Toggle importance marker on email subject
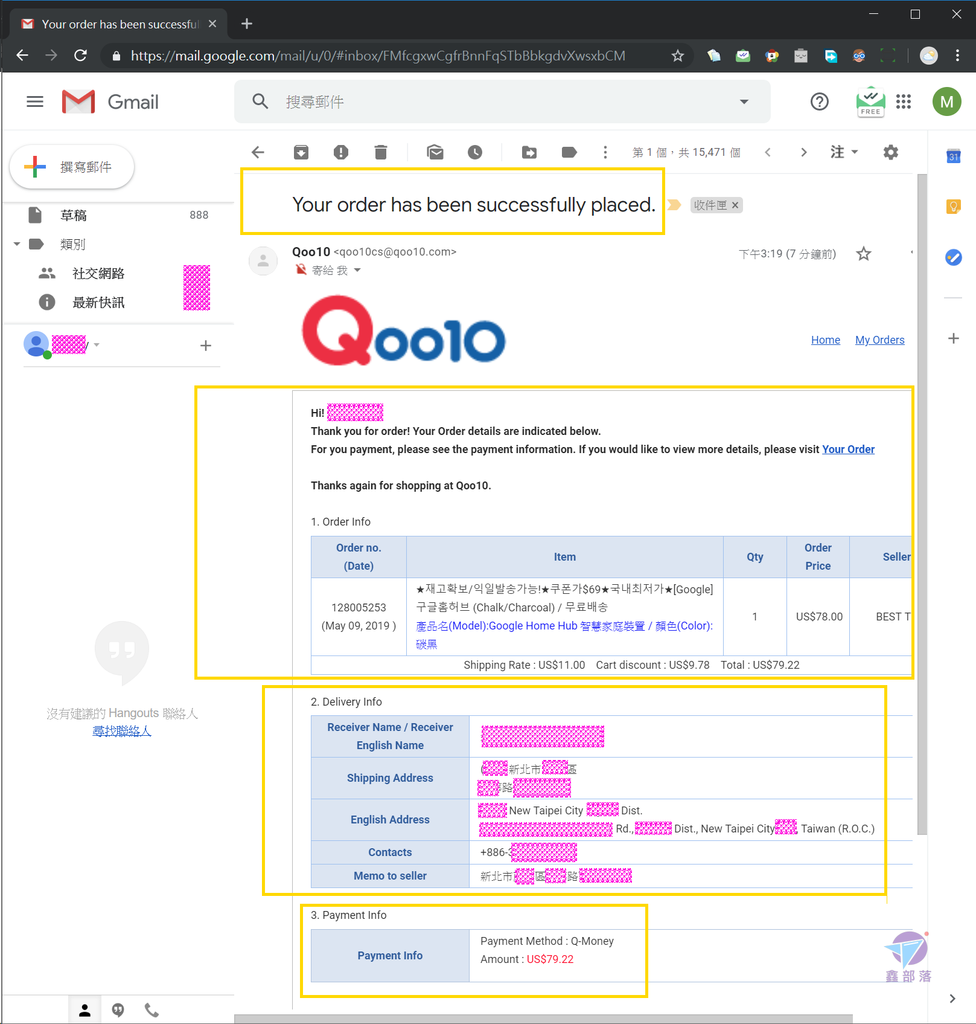 674,205
